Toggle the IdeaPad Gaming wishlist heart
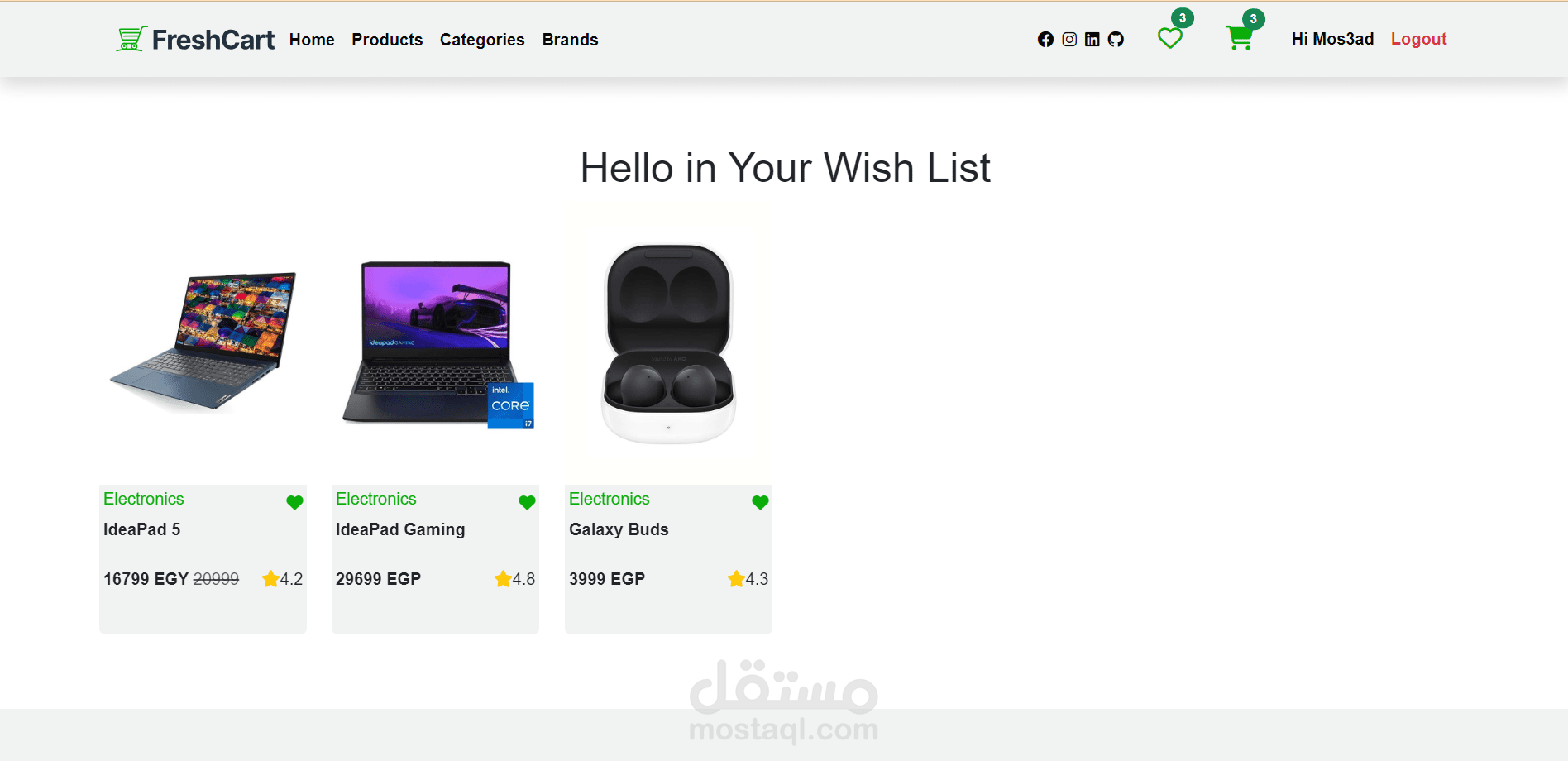Screen dimensions: 1568x761 click(527, 502)
